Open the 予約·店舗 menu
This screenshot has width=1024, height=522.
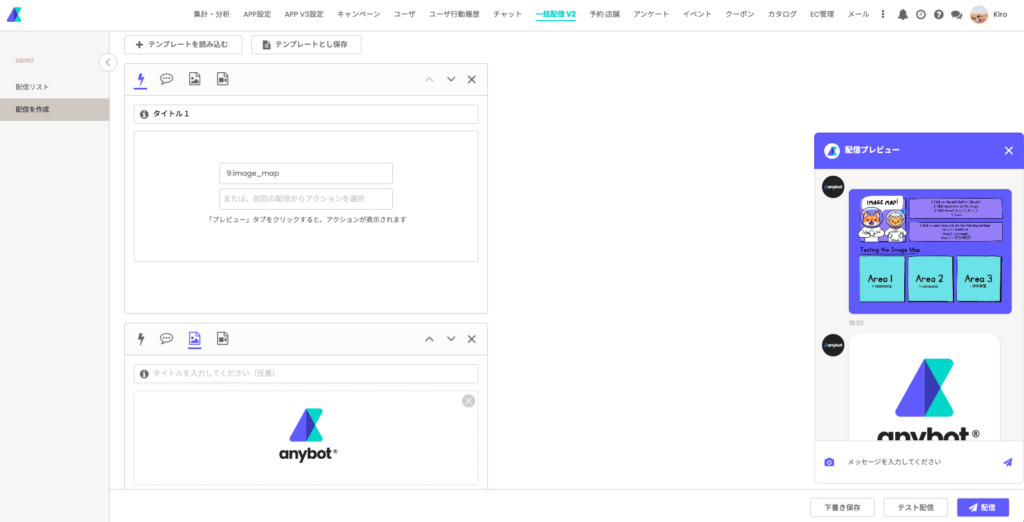click(x=604, y=15)
